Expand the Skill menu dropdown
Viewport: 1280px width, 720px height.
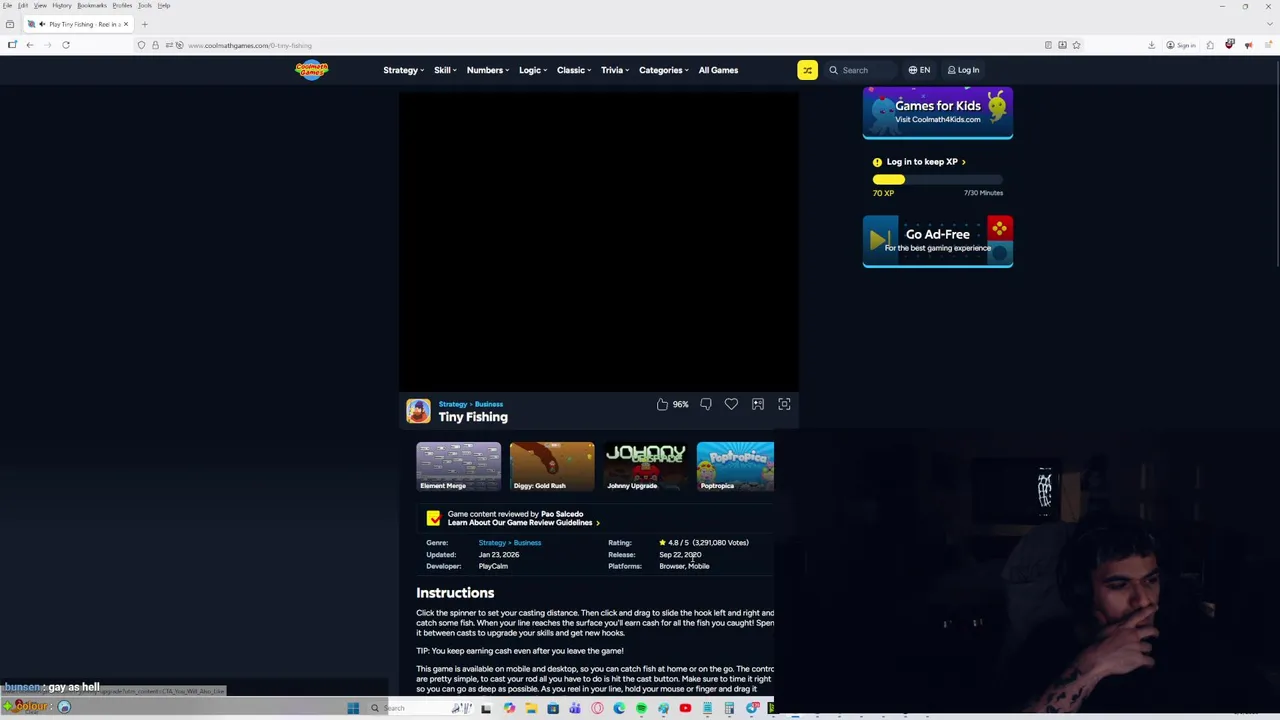tap(445, 70)
